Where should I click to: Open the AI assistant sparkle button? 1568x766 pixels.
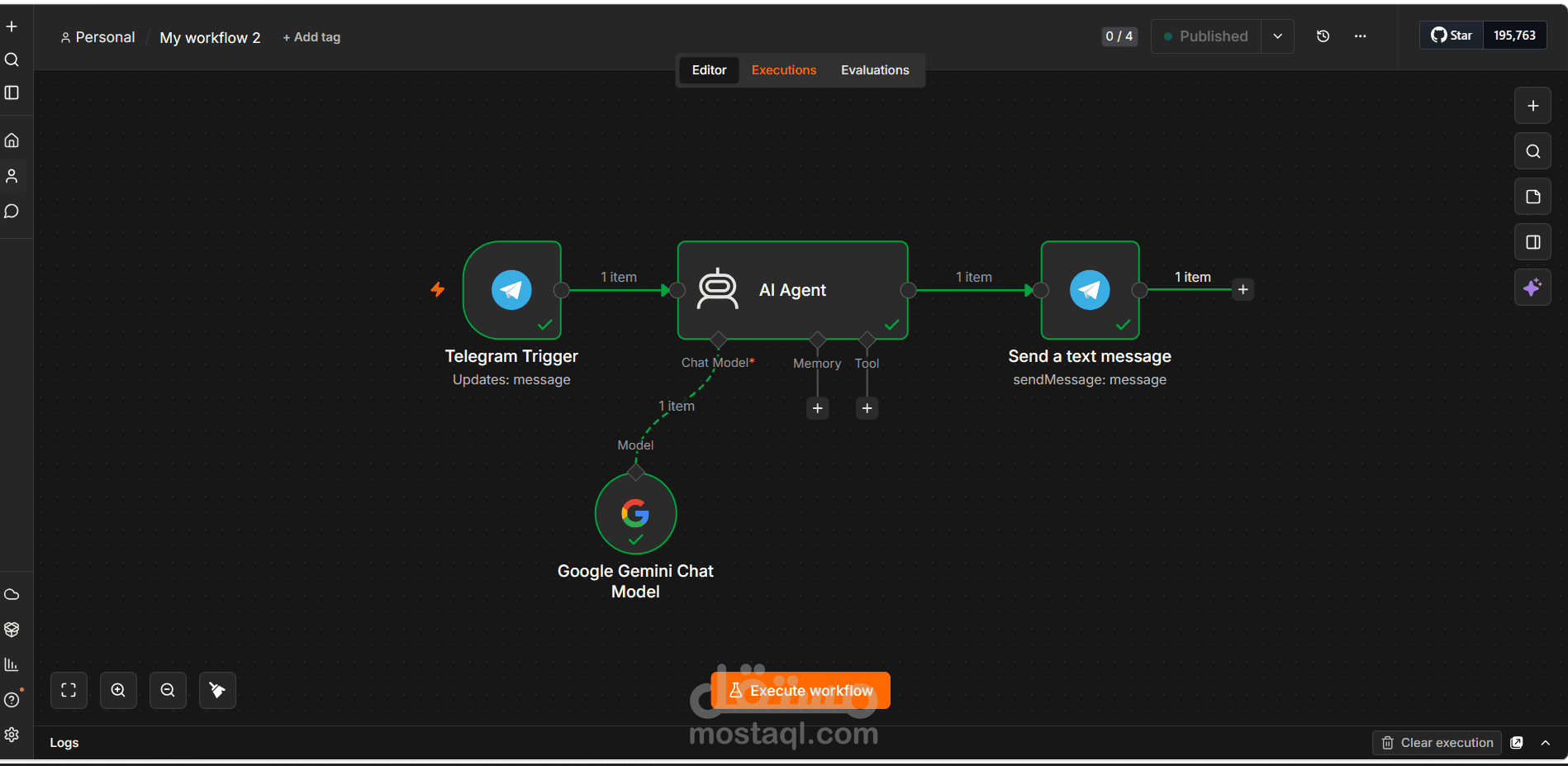(1532, 288)
